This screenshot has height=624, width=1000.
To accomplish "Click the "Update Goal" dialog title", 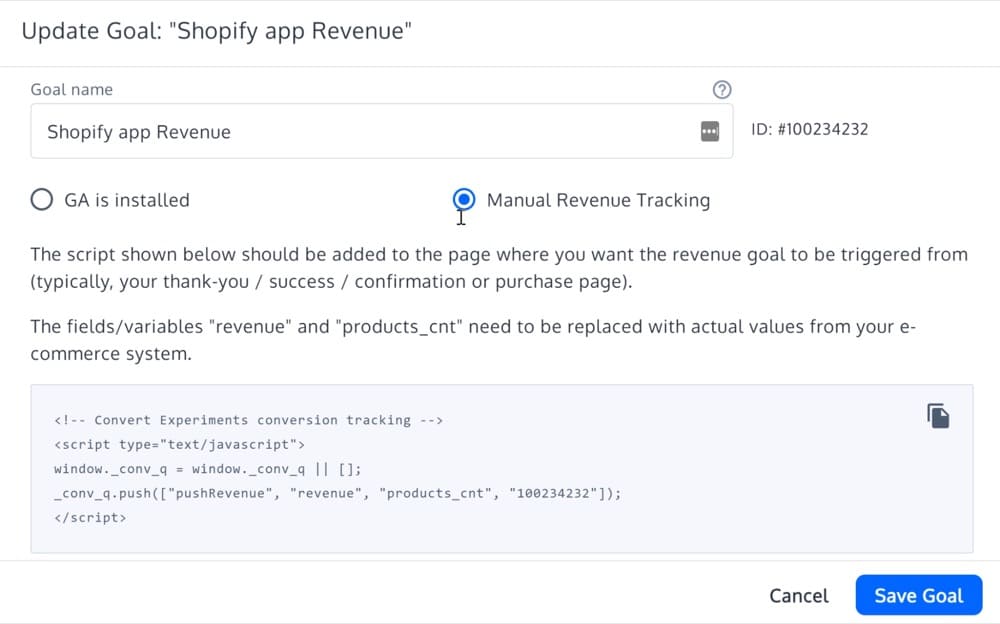I will [217, 31].
